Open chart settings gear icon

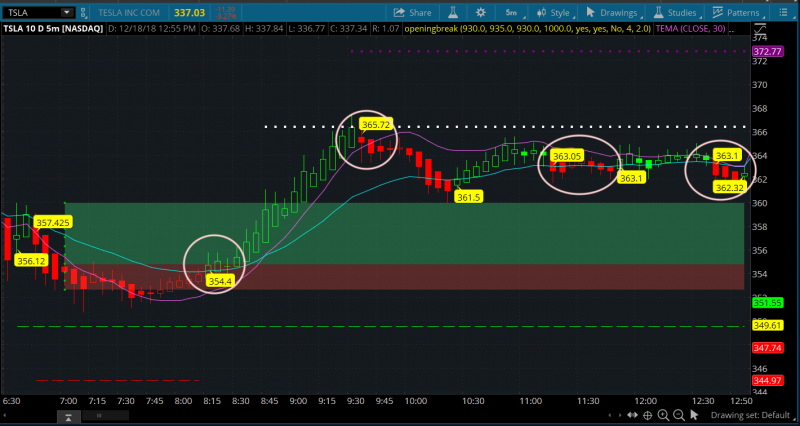click(481, 12)
